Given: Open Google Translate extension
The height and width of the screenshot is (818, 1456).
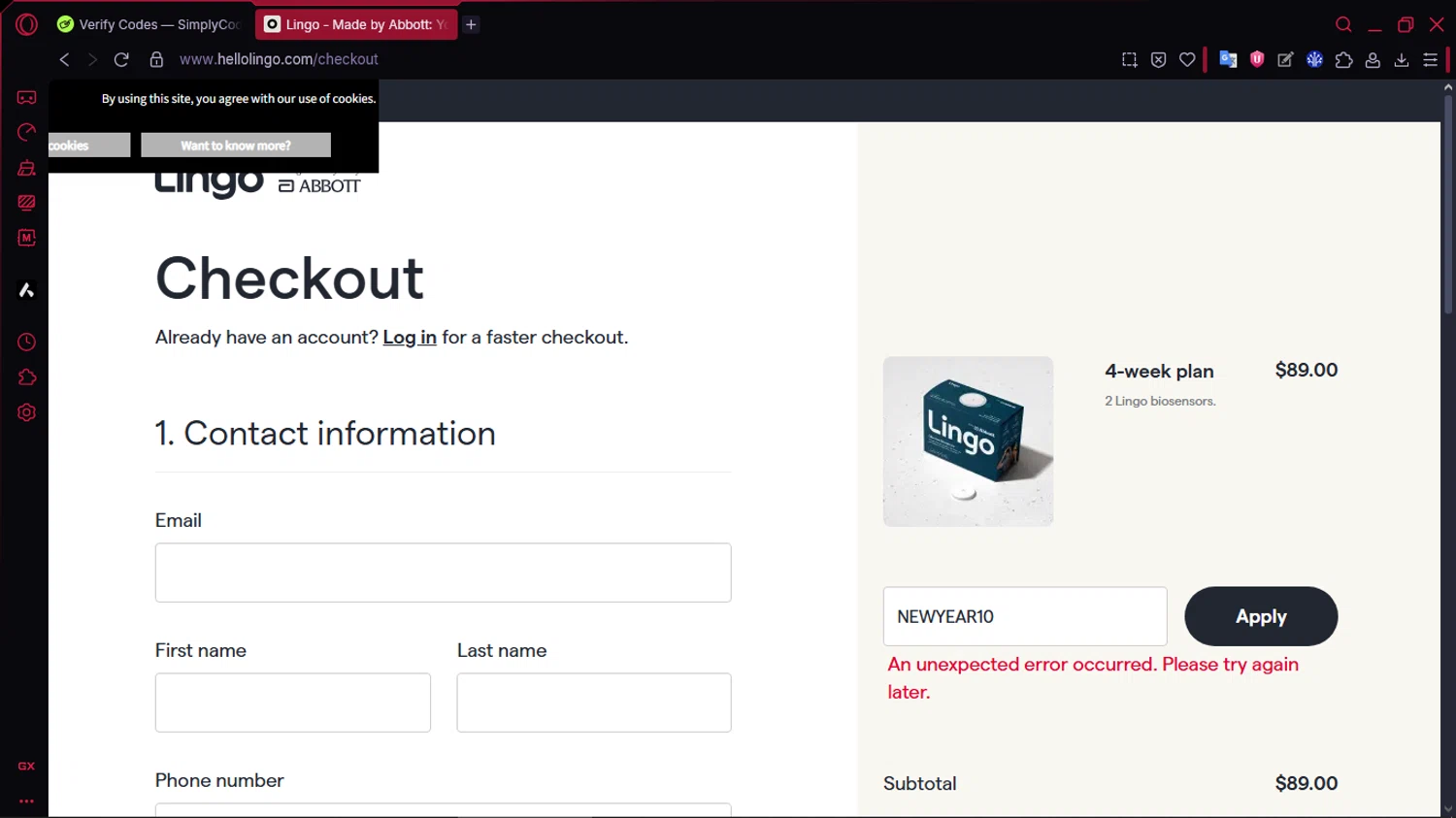Looking at the screenshot, I should pyautogui.click(x=1228, y=59).
